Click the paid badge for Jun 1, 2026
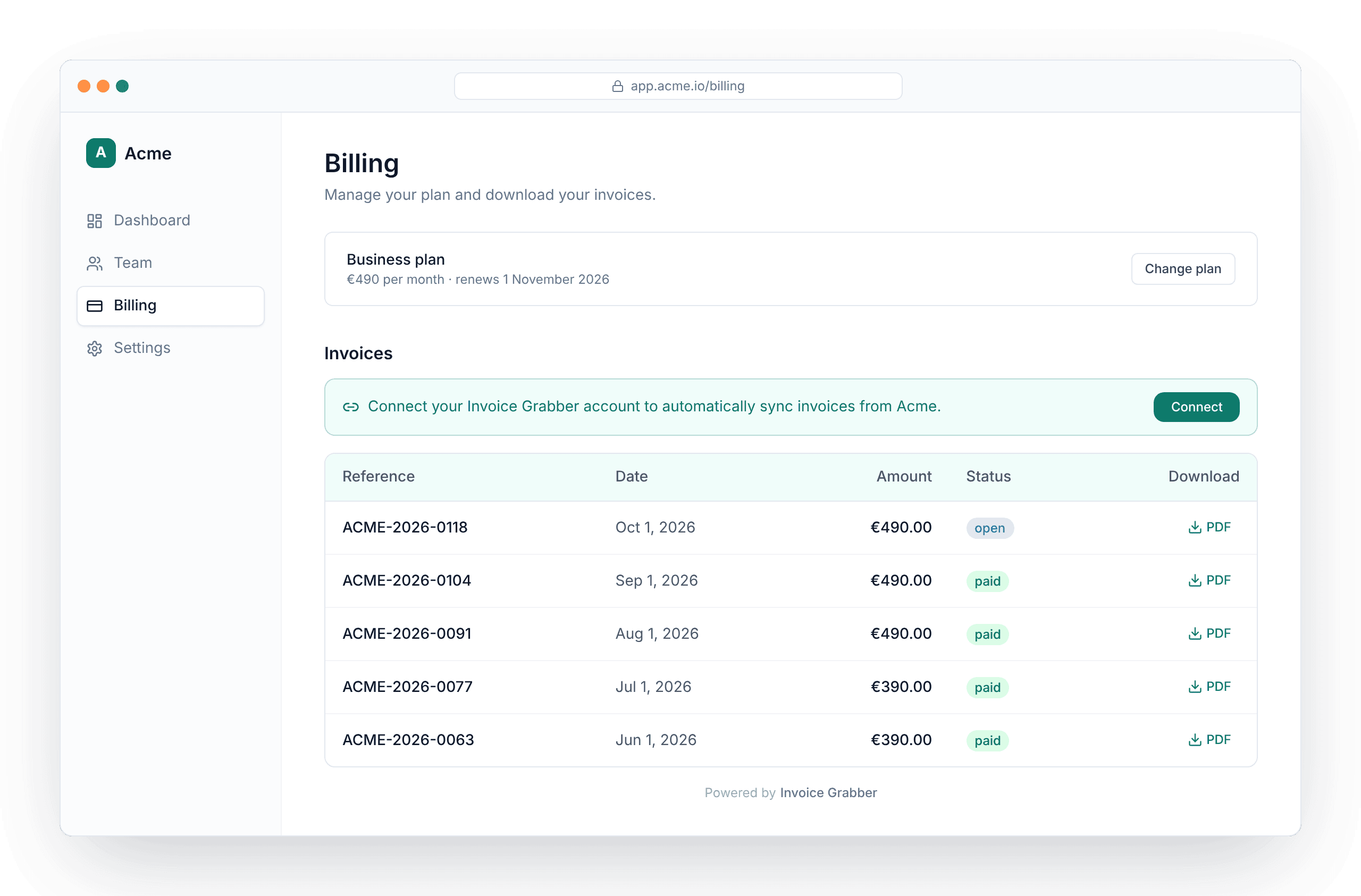The height and width of the screenshot is (896, 1361). [x=987, y=741]
